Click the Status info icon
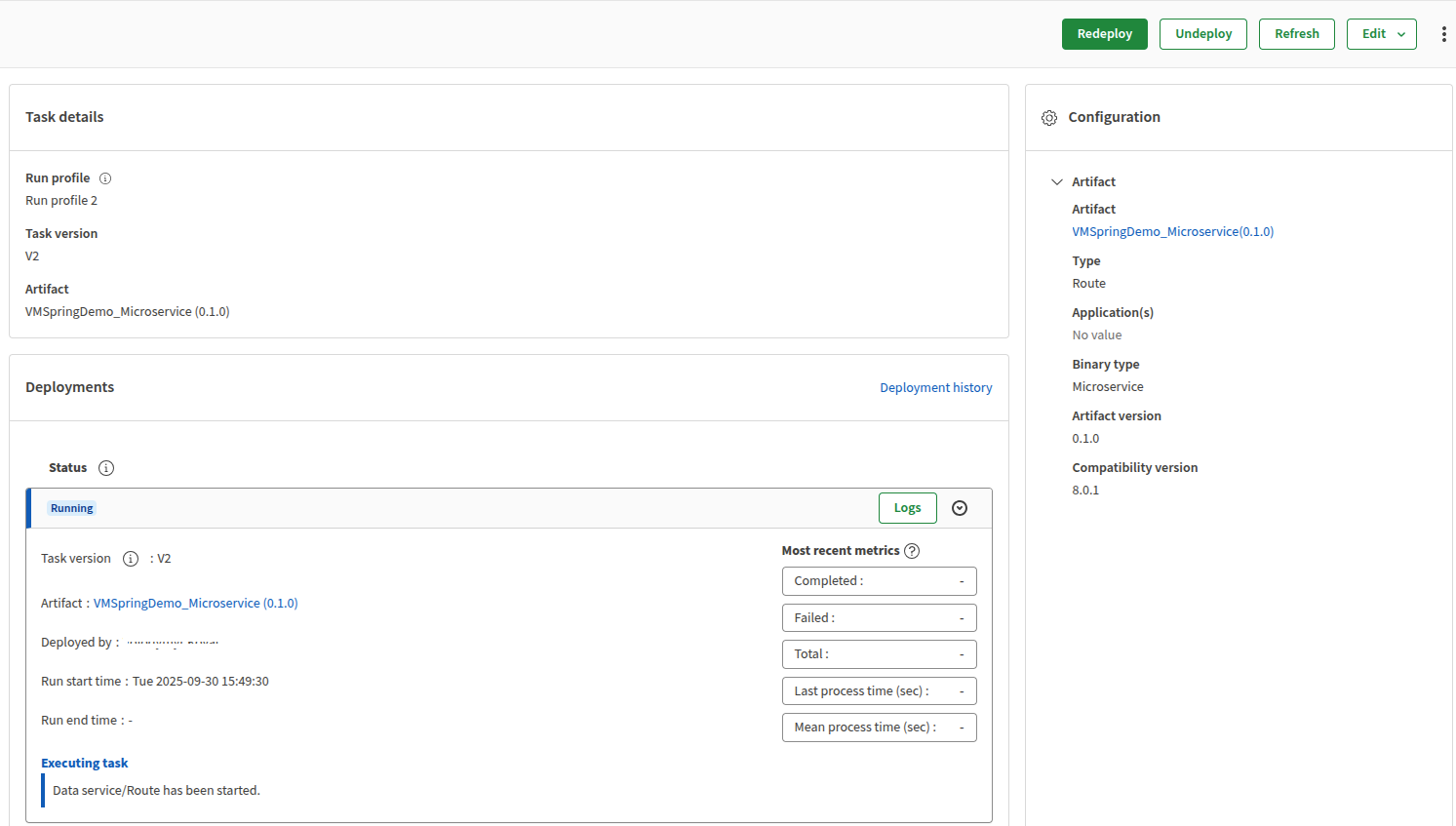This screenshot has width=1456, height=826. pos(106,468)
